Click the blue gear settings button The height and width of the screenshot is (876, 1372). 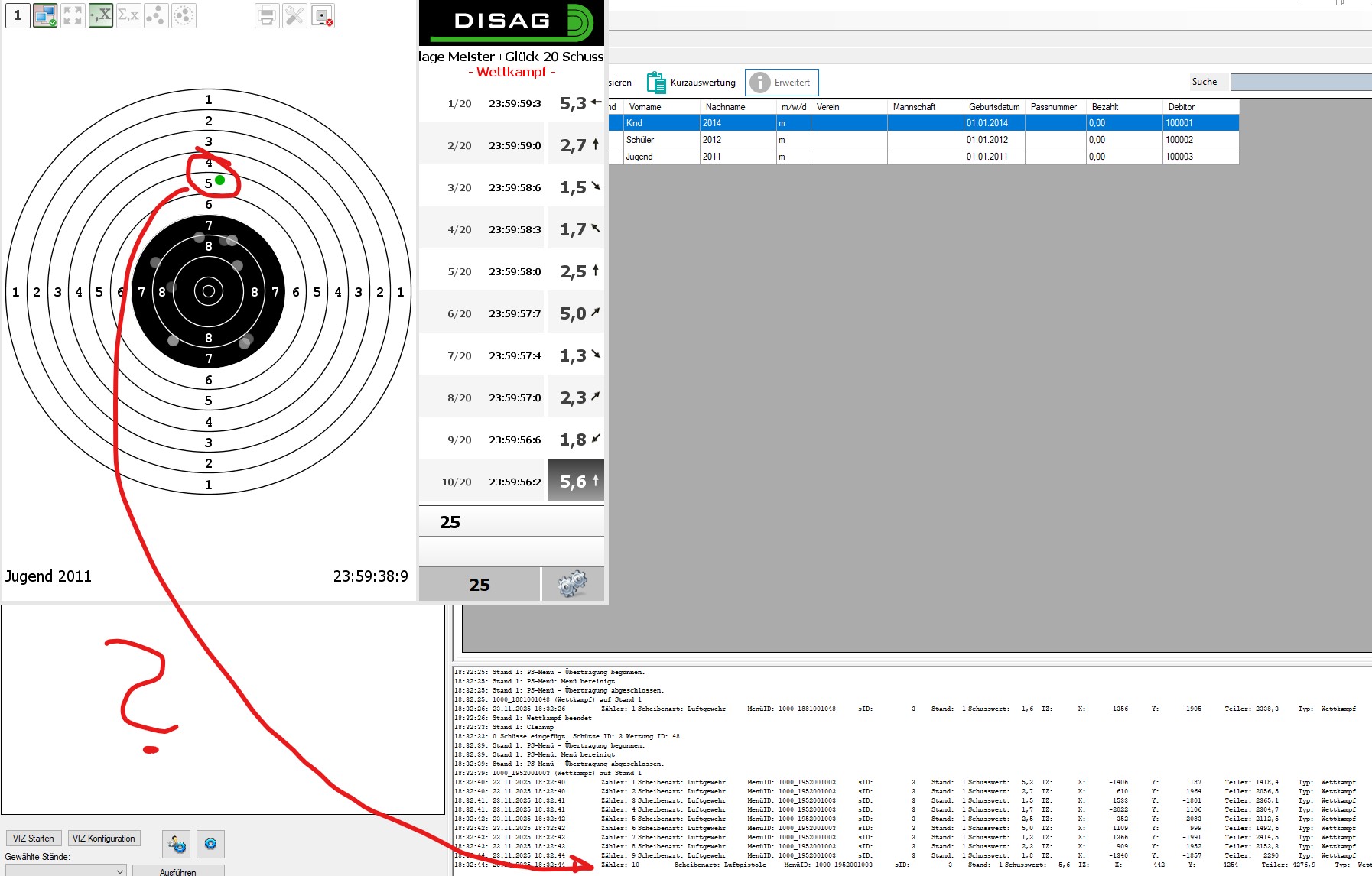210,844
